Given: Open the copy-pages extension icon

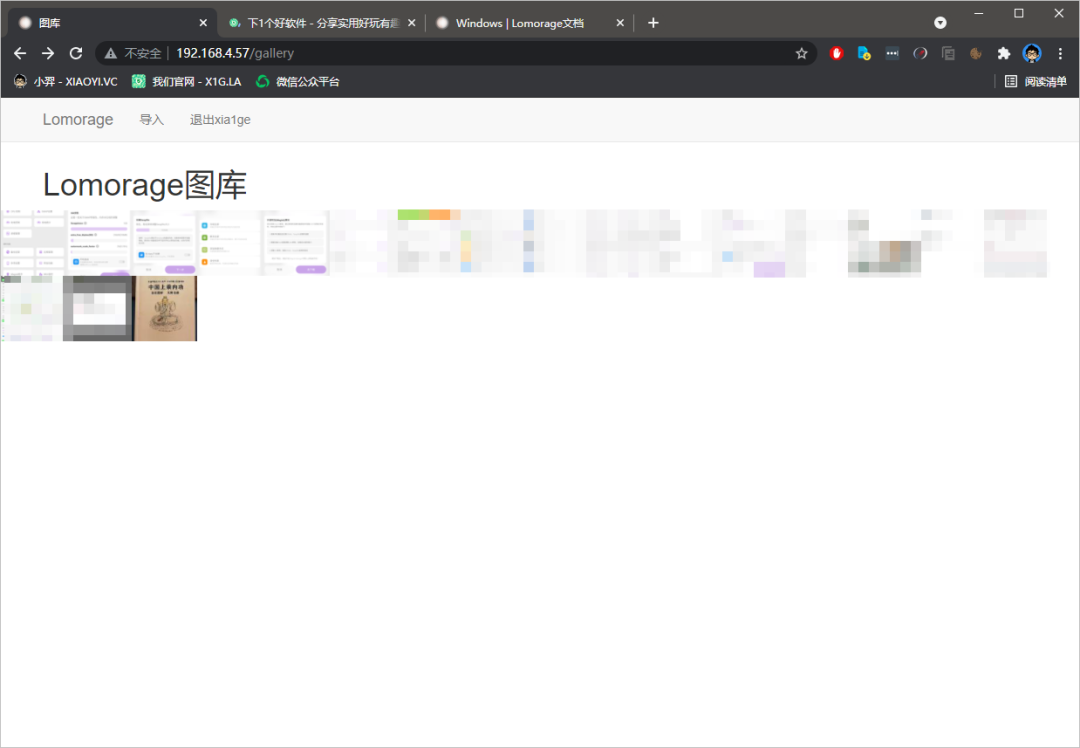Looking at the screenshot, I should (948, 53).
